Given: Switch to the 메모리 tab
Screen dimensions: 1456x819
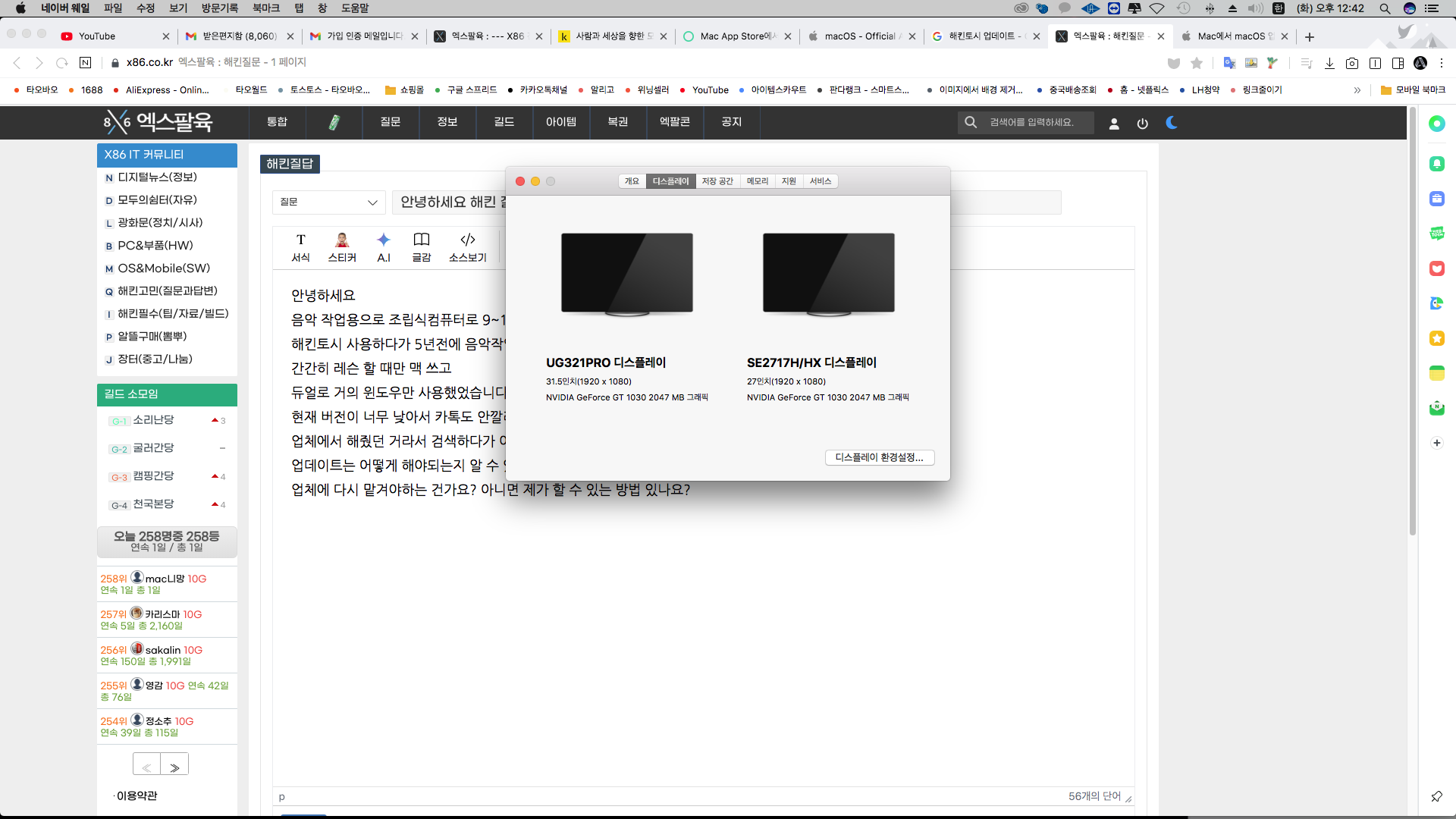Looking at the screenshot, I should (757, 181).
